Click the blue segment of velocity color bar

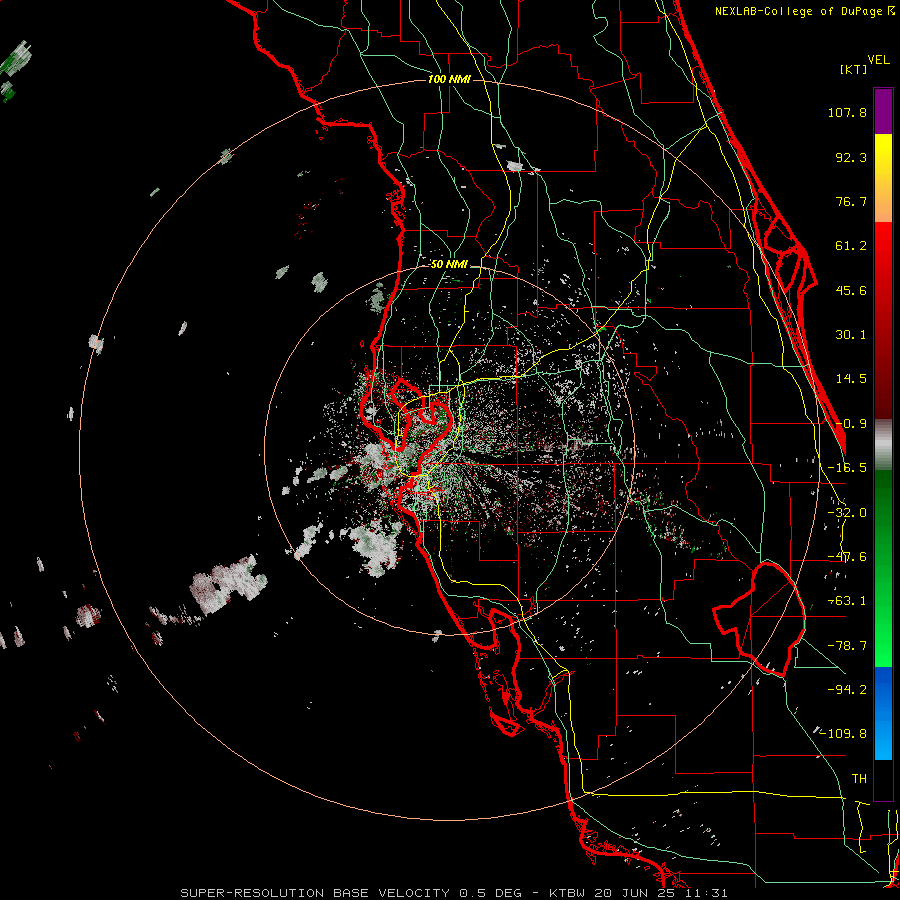883,713
